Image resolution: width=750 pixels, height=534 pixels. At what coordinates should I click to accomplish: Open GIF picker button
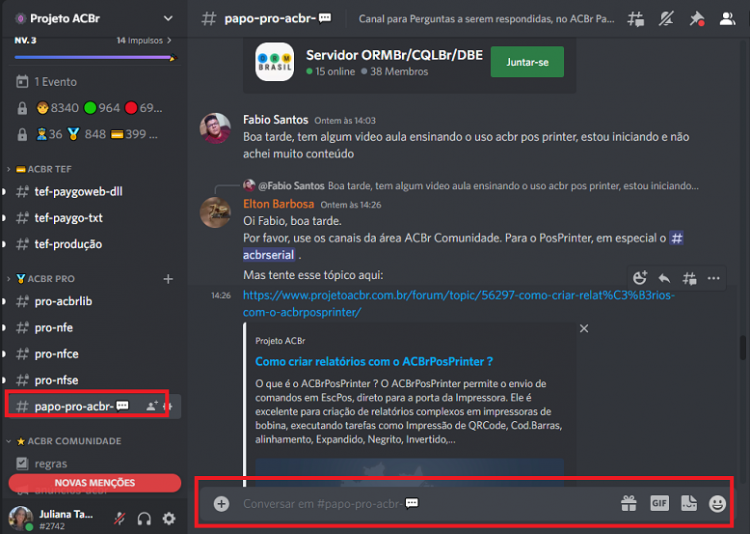[x=659, y=503]
